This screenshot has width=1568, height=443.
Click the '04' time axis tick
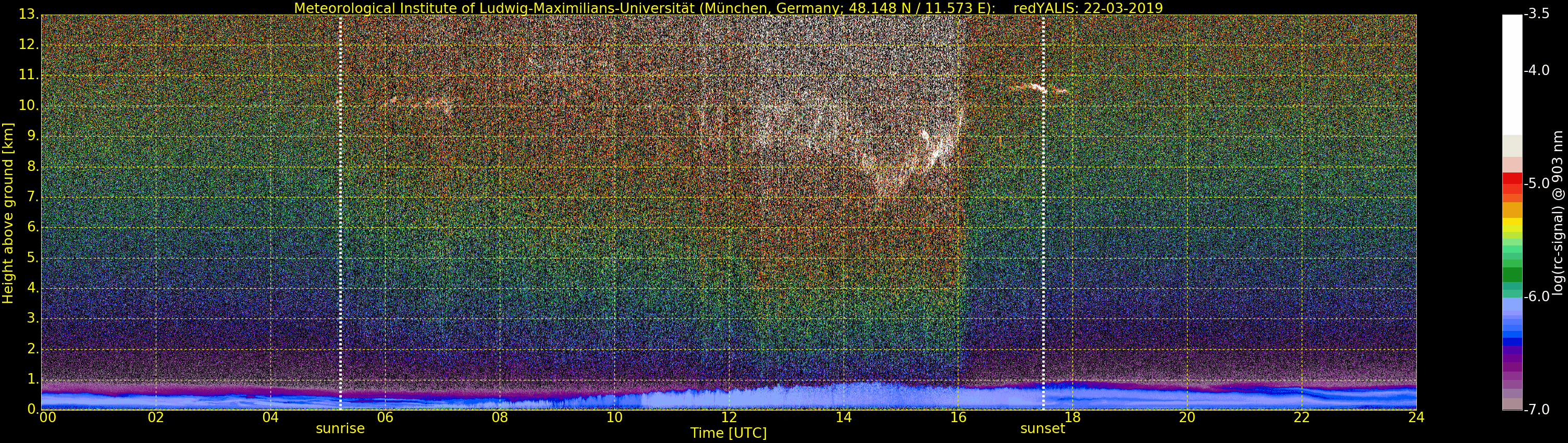tap(270, 417)
